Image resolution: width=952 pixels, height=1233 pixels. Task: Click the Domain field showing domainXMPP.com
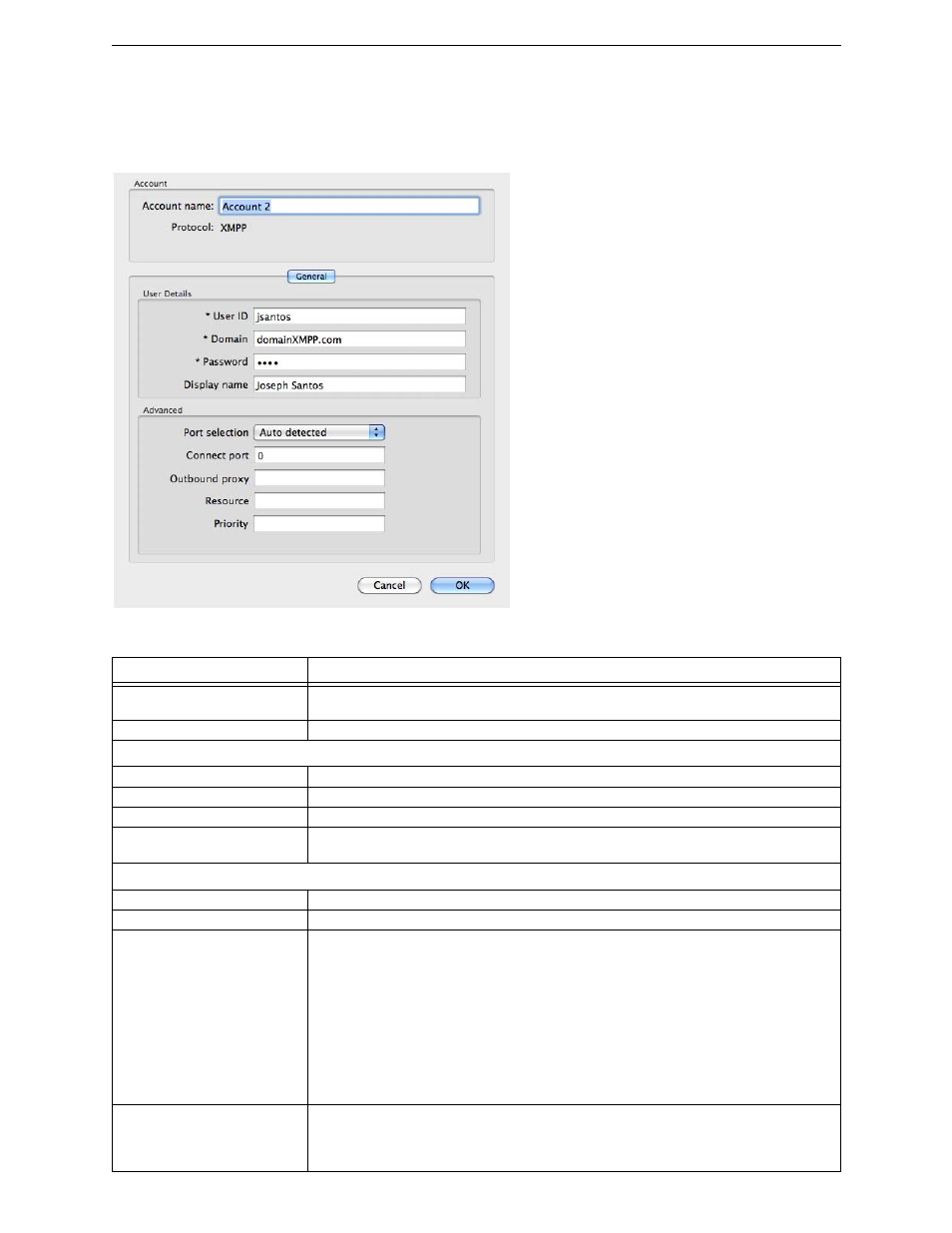click(358, 339)
